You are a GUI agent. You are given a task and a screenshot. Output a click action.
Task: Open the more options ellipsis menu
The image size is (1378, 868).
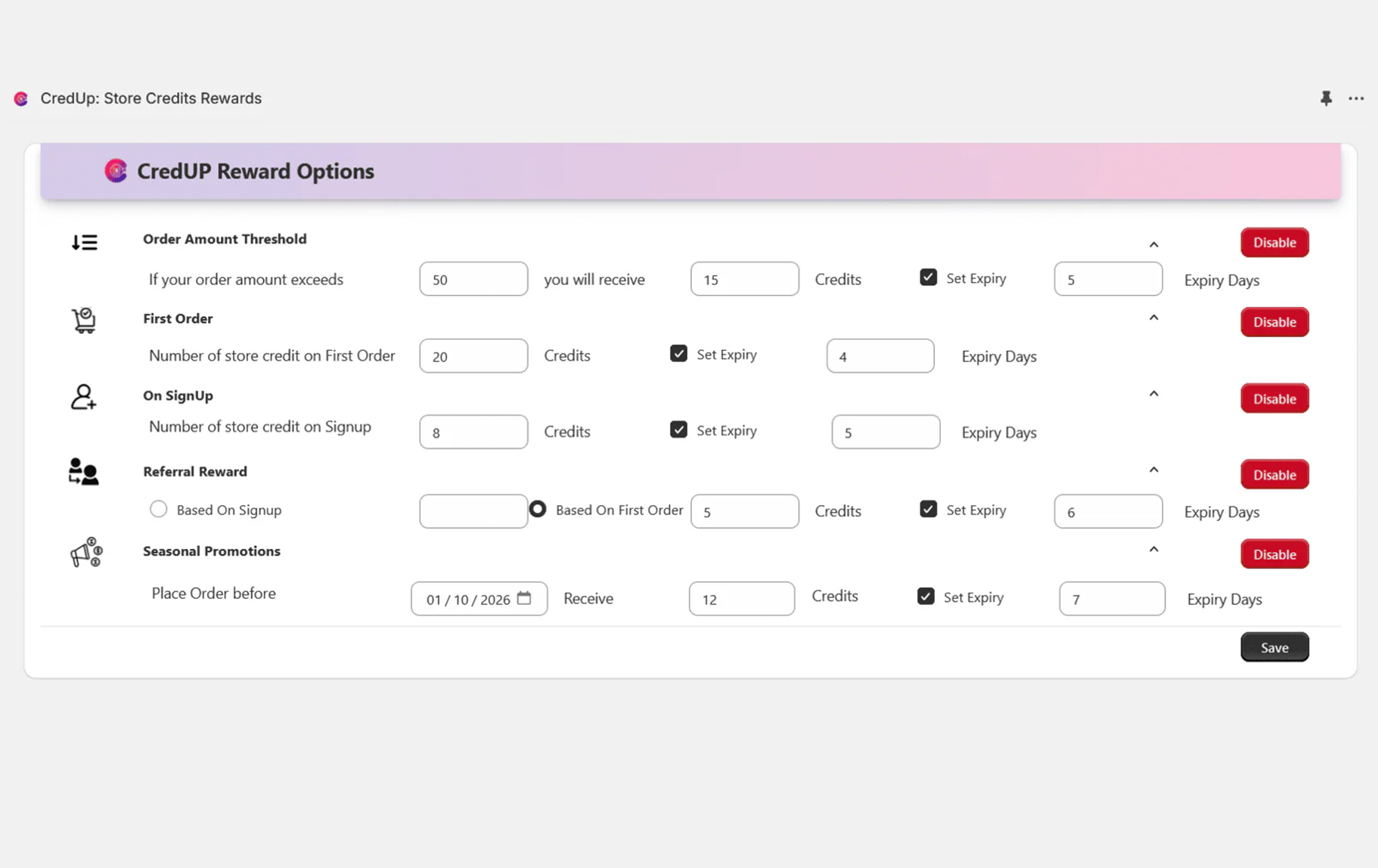pos(1356,98)
